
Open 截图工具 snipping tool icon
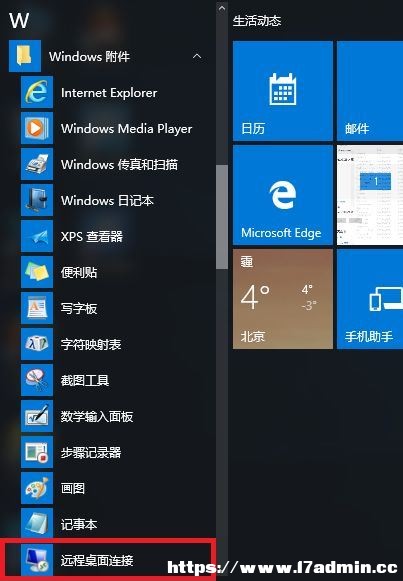coord(37,380)
